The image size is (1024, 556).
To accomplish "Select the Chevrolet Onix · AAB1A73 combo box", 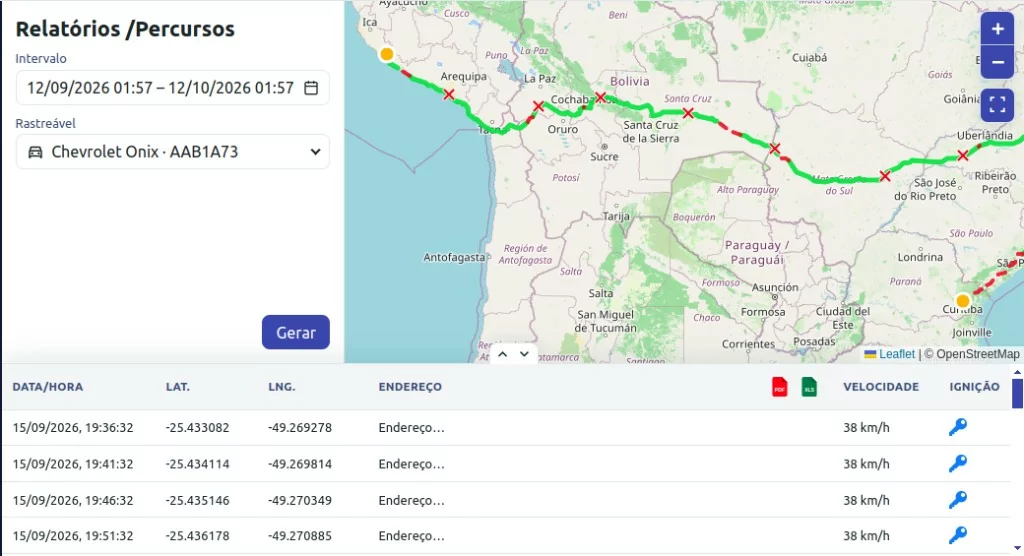I will 172,152.
